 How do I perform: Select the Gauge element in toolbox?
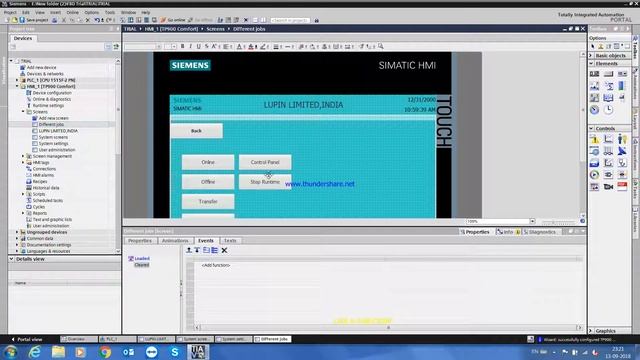(594, 109)
